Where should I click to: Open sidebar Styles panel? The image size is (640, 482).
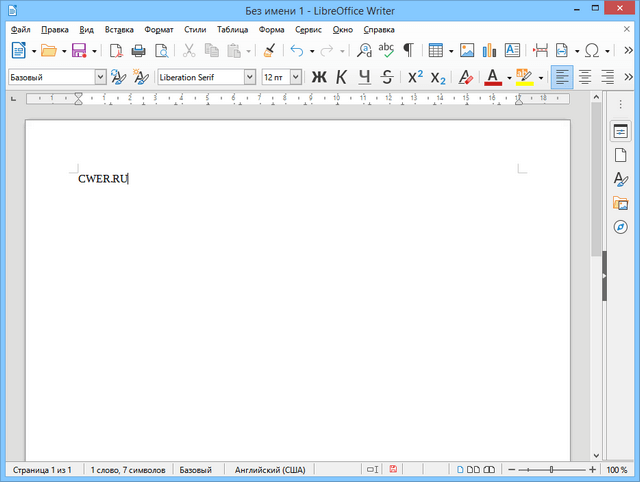[620, 179]
